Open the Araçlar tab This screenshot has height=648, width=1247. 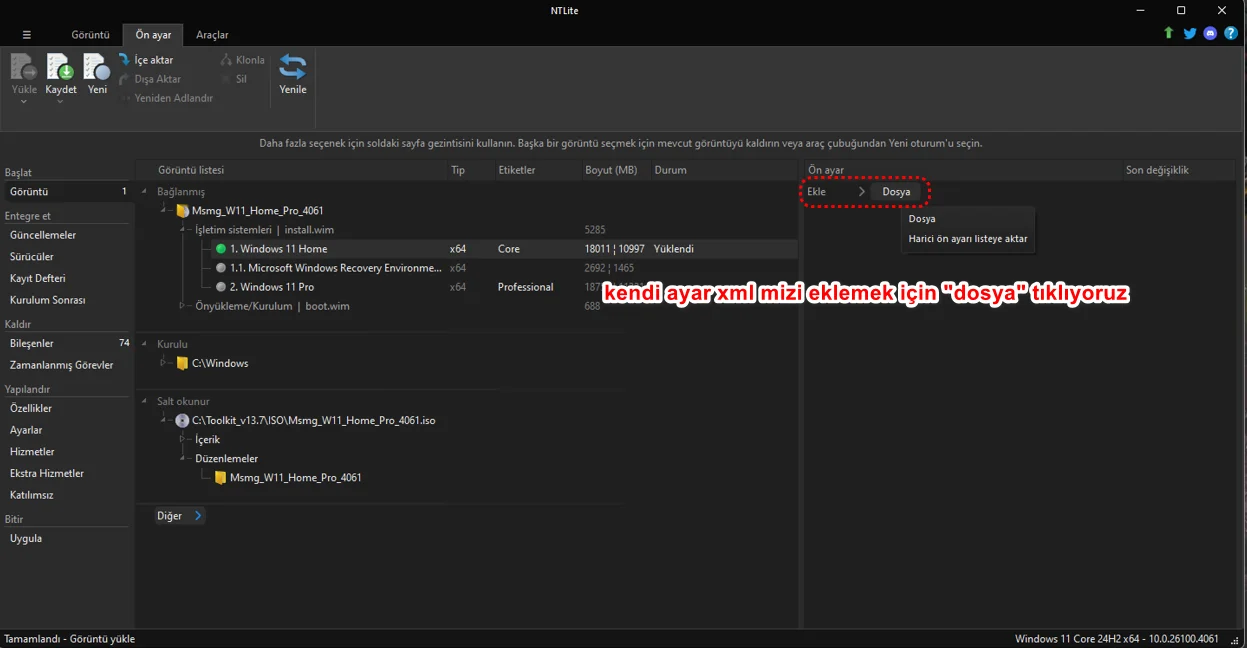click(212, 35)
